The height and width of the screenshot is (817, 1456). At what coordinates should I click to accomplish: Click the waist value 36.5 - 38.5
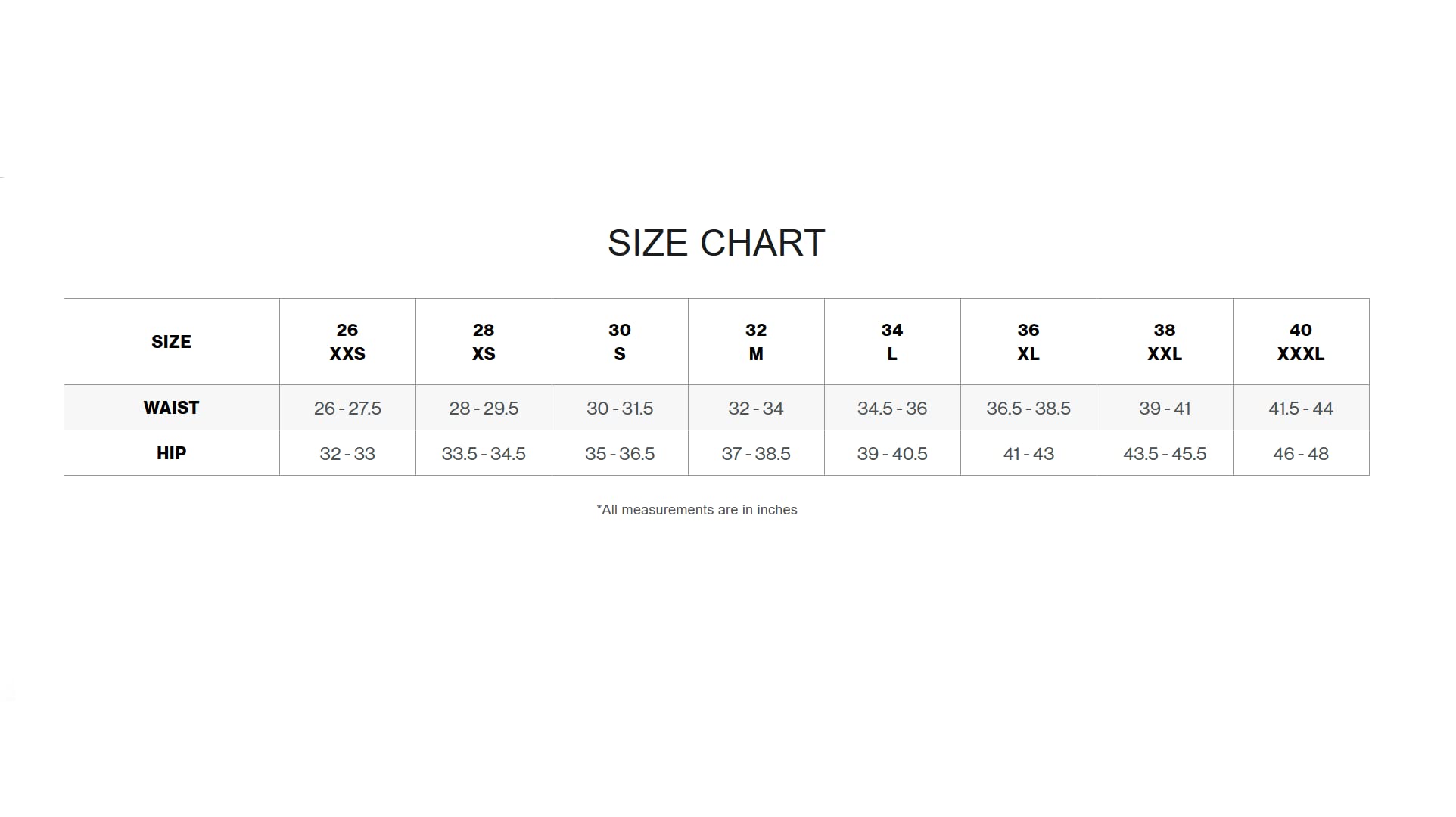point(1028,408)
